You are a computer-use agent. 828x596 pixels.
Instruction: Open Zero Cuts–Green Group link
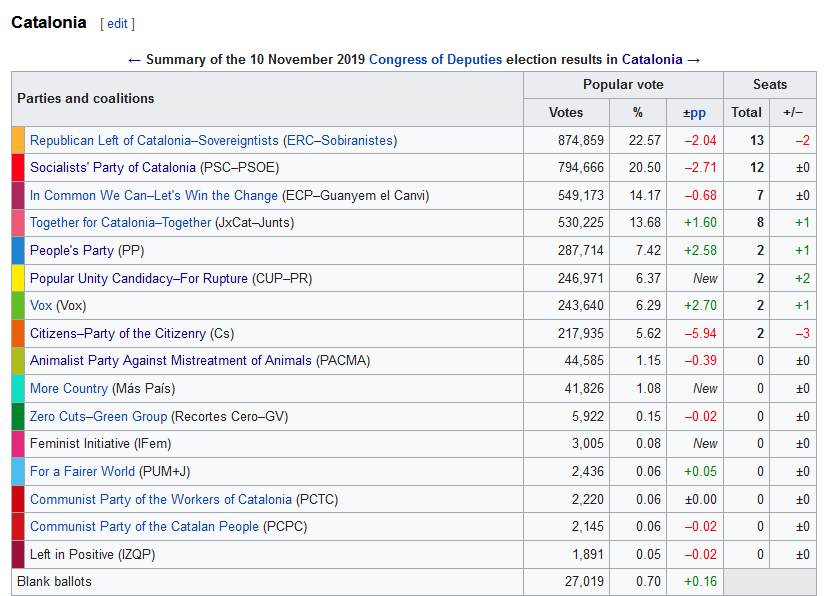point(98,417)
